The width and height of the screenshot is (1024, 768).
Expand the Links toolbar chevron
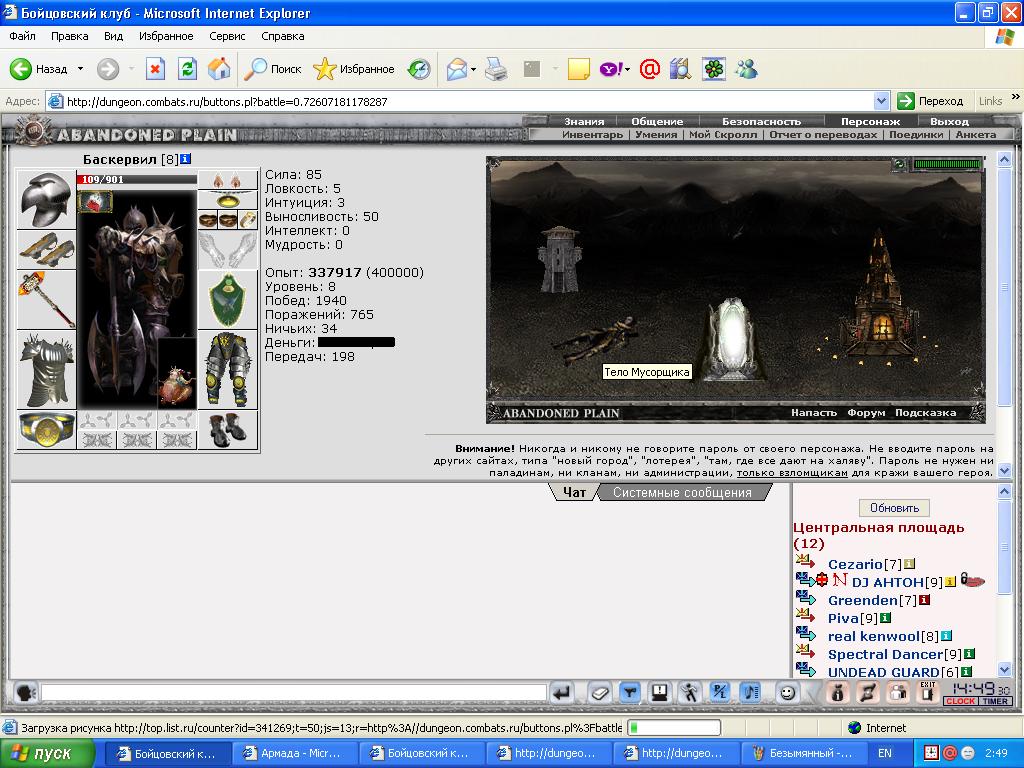1016,97
